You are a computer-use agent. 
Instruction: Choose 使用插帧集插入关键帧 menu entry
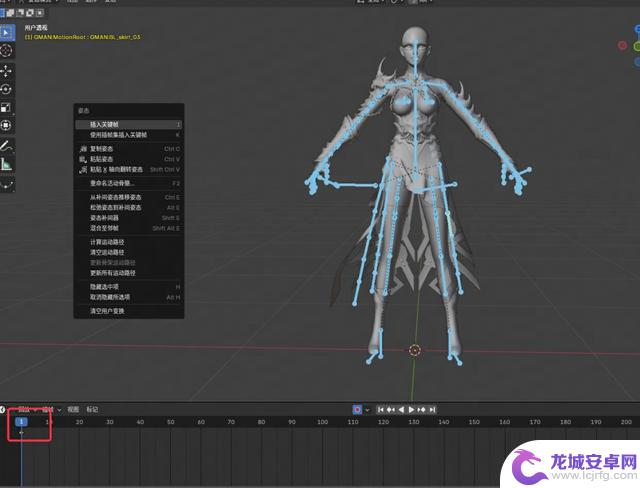pos(129,135)
